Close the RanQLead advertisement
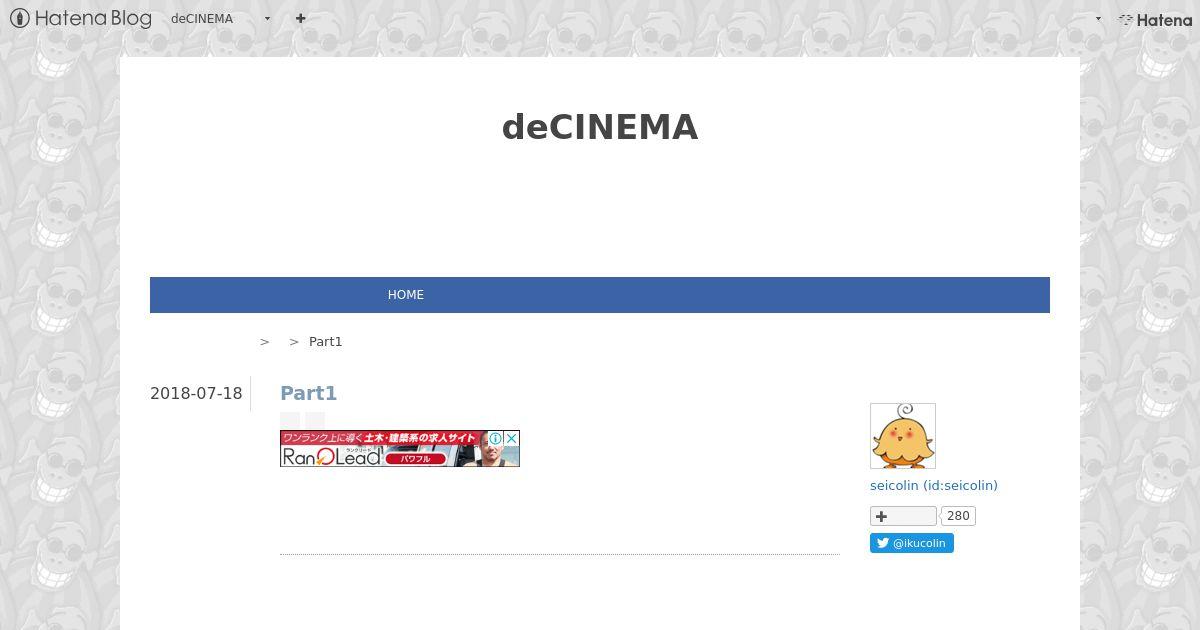Image resolution: width=1200 pixels, height=630 pixels. pos(511,438)
